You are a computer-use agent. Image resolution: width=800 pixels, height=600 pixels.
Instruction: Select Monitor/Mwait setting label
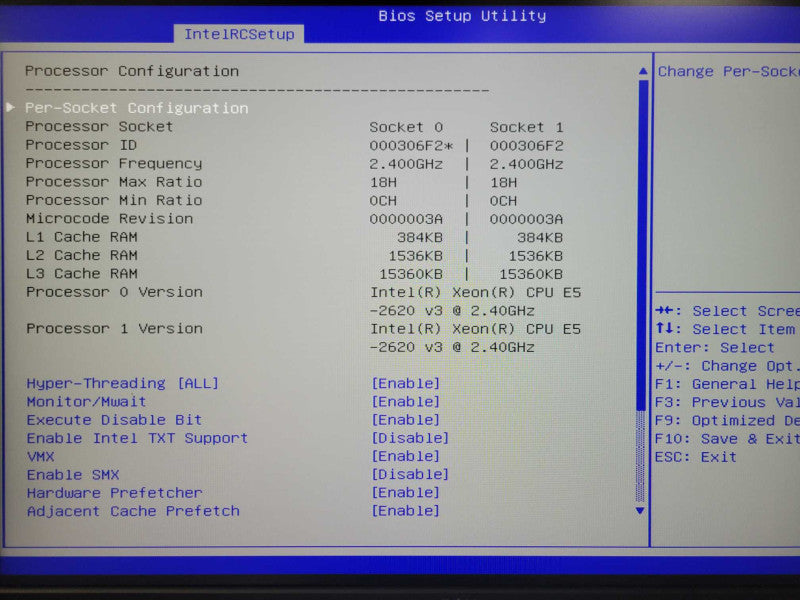(x=86, y=402)
